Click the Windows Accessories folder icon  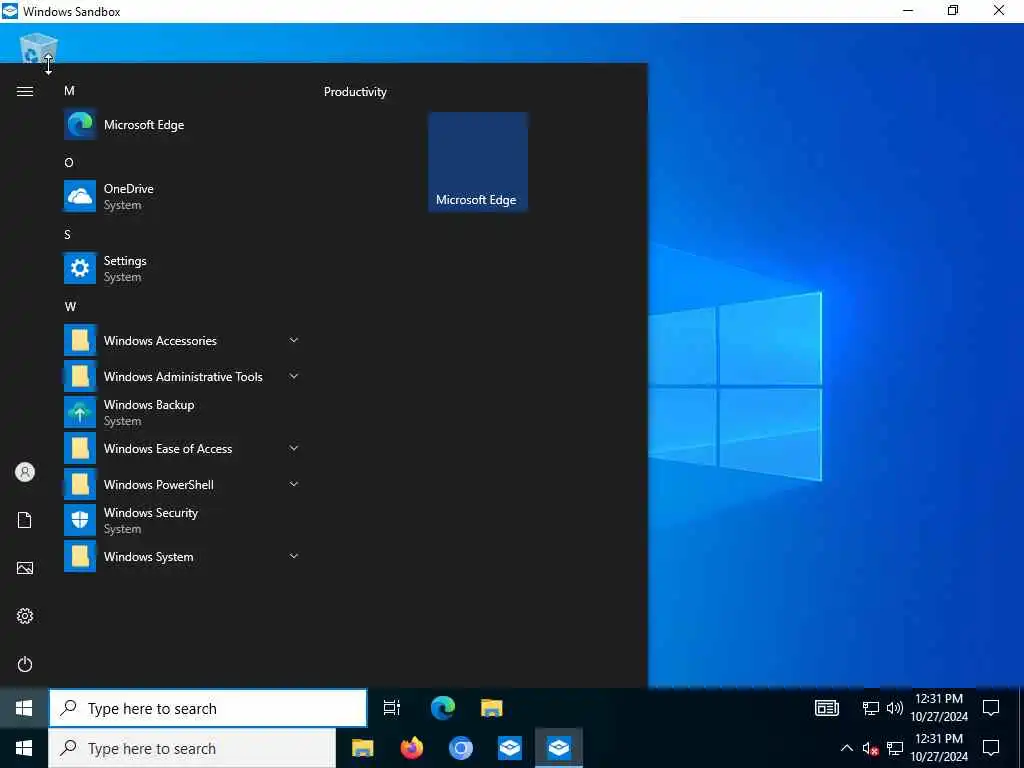pyautogui.click(x=80, y=340)
